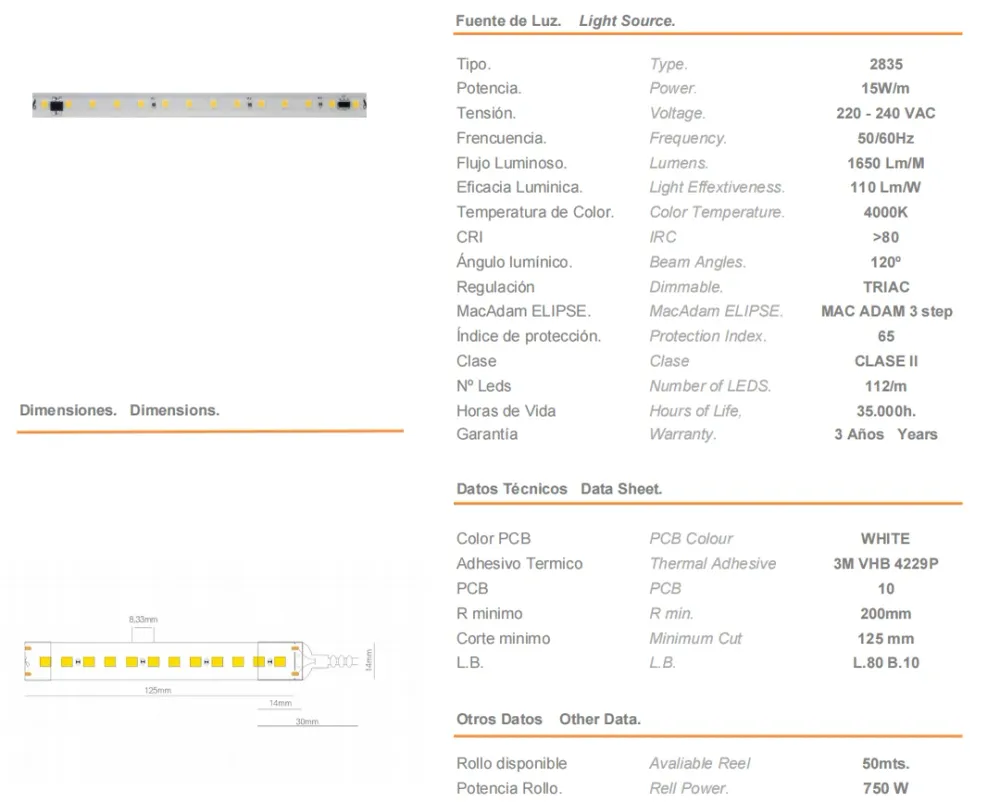Click the LED strip product photo
This screenshot has width=1000, height=802.
200,105
